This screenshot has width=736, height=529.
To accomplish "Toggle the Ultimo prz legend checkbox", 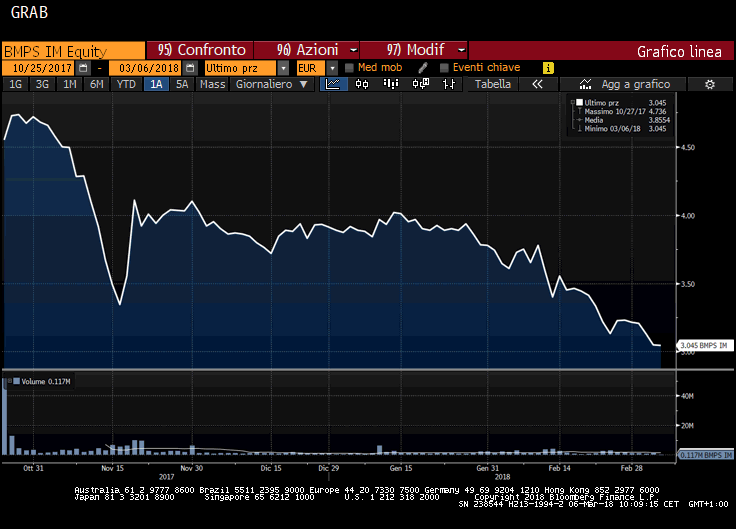I will pyautogui.click(x=580, y=102).
